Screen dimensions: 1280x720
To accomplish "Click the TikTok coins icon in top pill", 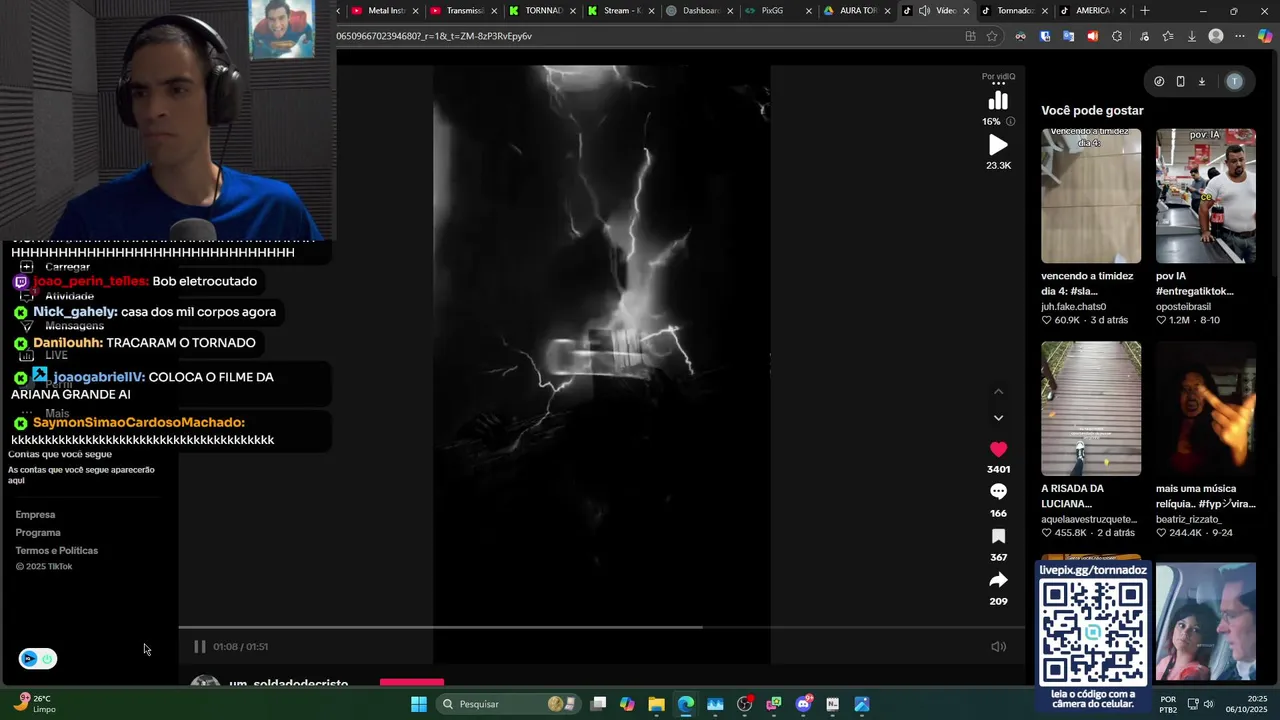I will [1159, 82].
